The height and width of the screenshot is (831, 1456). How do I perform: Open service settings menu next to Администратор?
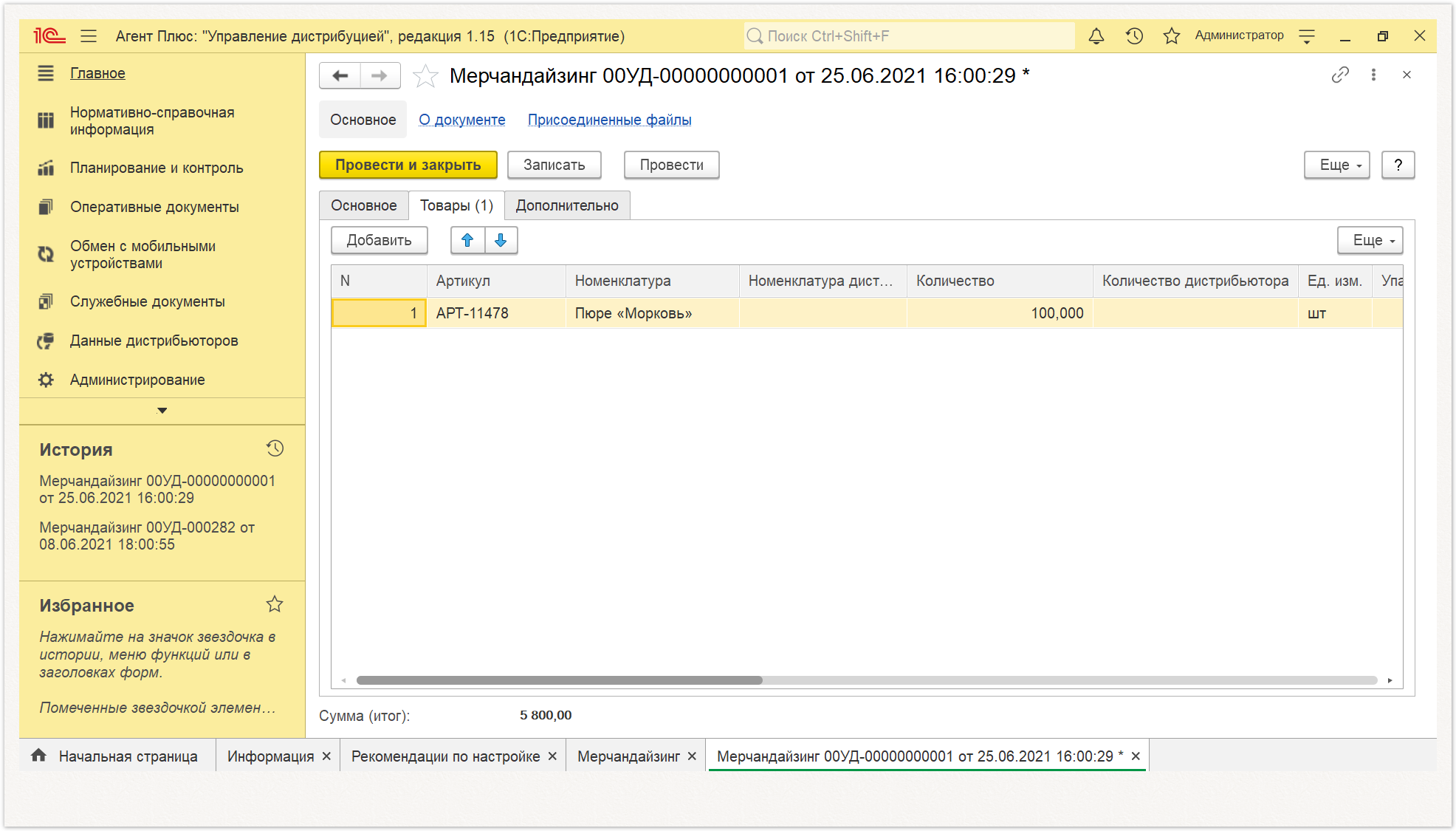click(x=1307, y=35)
